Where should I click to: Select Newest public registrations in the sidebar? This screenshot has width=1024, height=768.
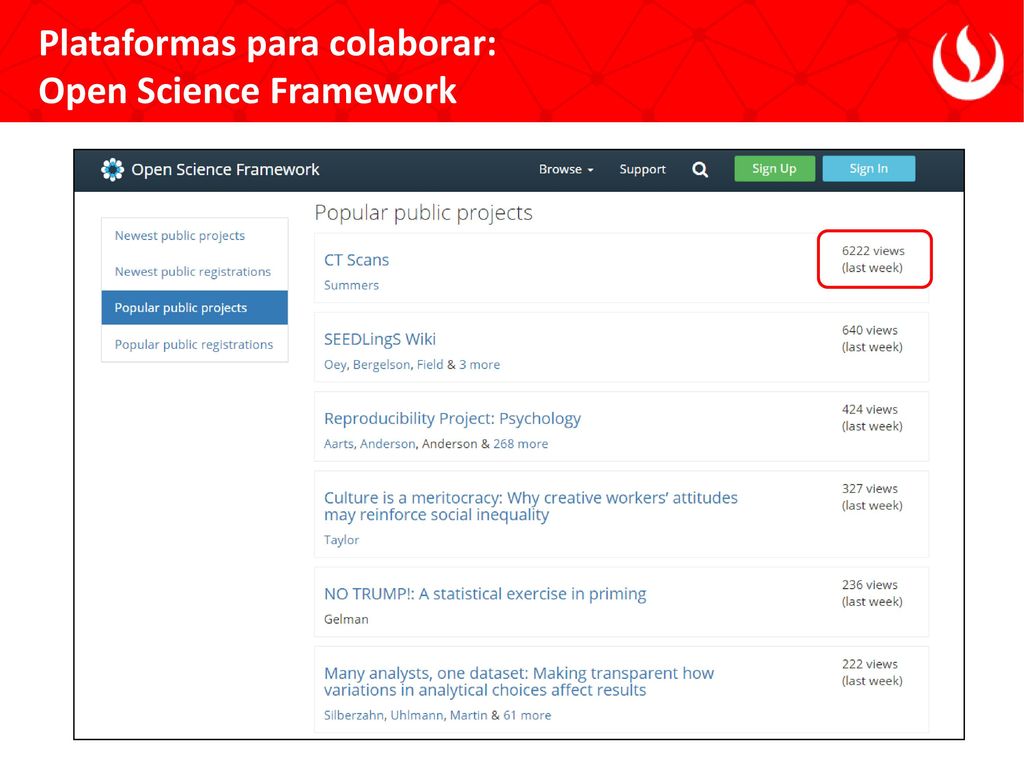click(193, 272)
